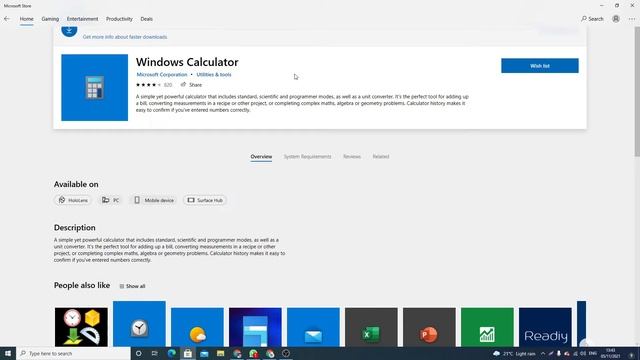Open the Weather app tile
Image resolution: width=640 pixels, height=360 pixels.
pos(198,327)
